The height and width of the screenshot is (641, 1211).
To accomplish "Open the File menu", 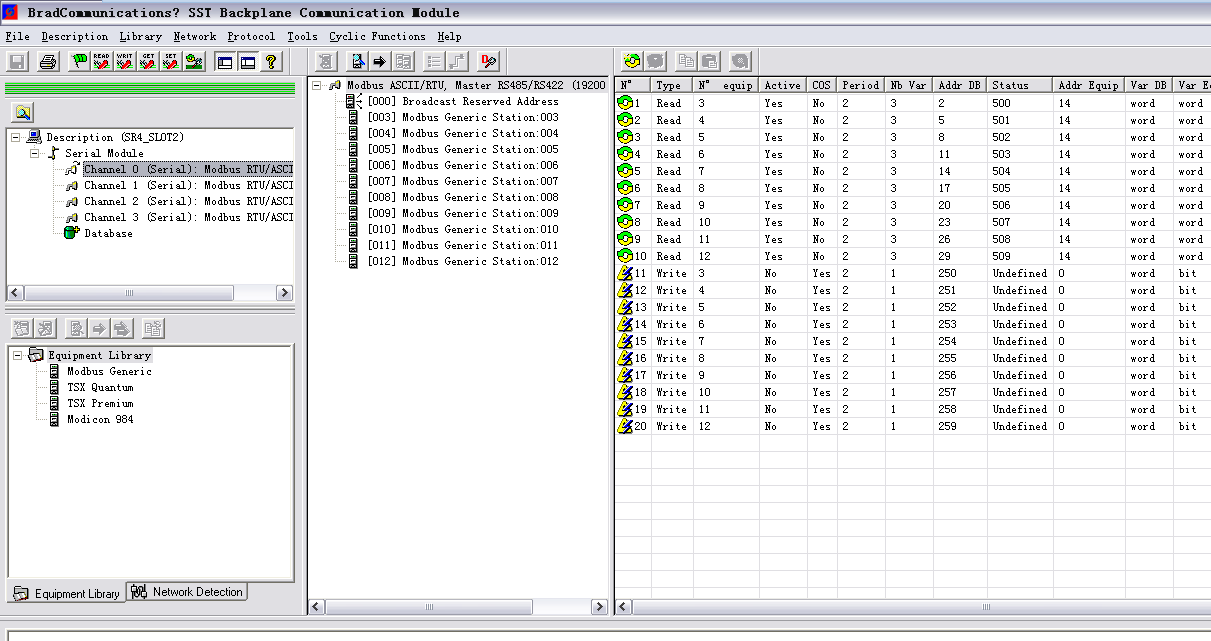I will [x=17, y=36].
